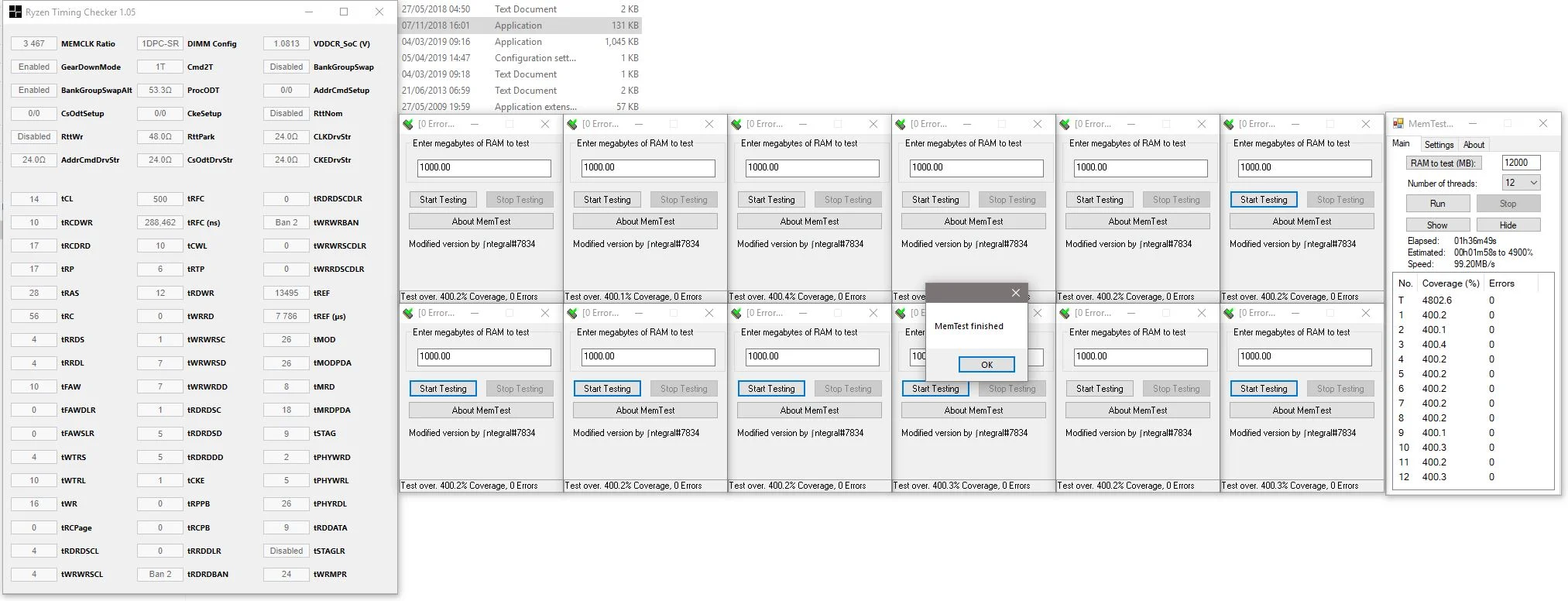1568x601 pixels.
Task: Click the GearDownMode Enabled value
Action: [34, 67]
